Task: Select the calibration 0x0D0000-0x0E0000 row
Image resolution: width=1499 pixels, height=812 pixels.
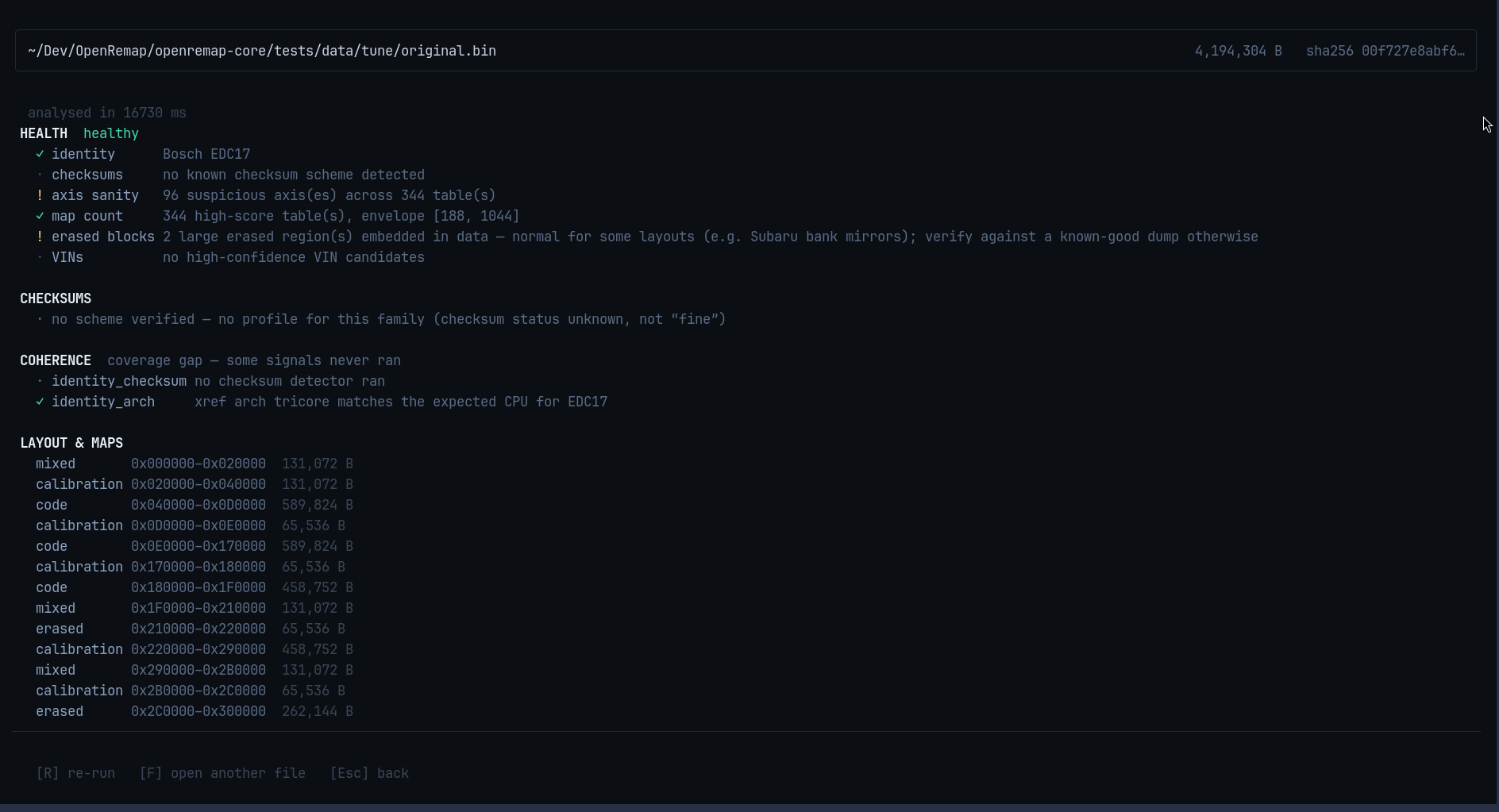Action: tap(191, 525)
